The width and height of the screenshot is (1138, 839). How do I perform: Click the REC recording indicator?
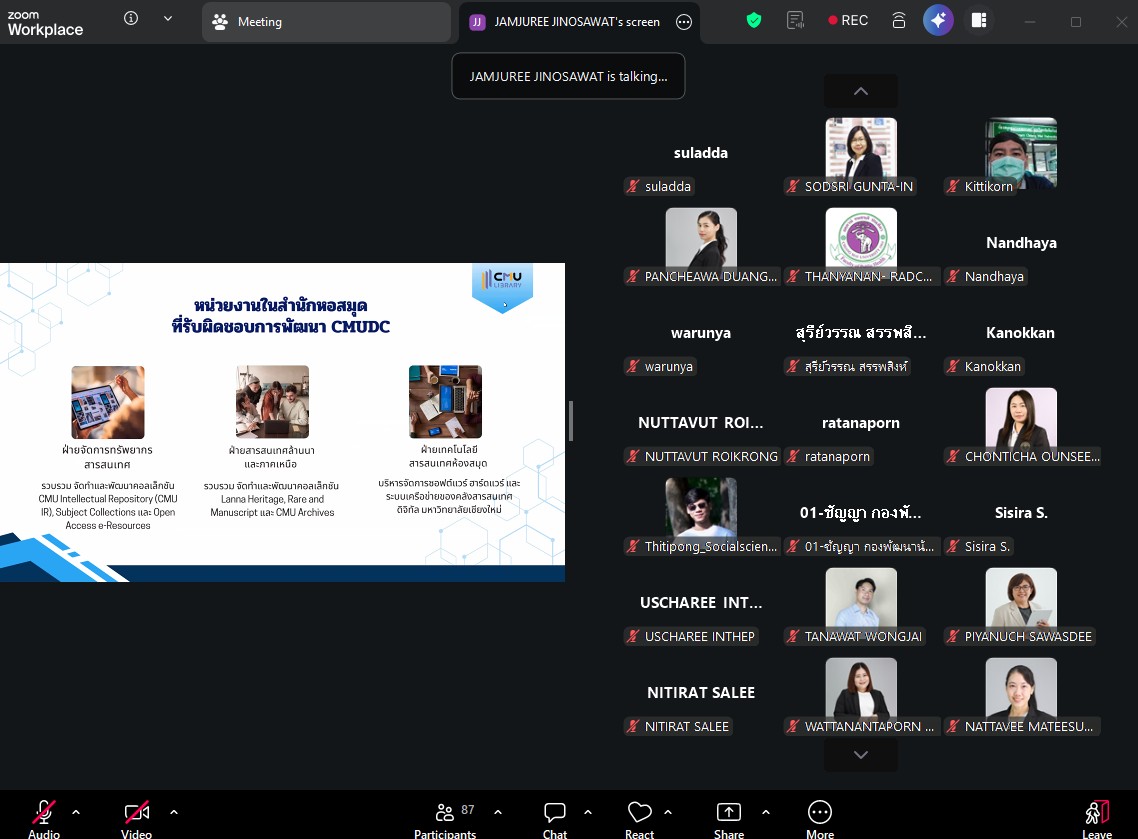point(848,20)
